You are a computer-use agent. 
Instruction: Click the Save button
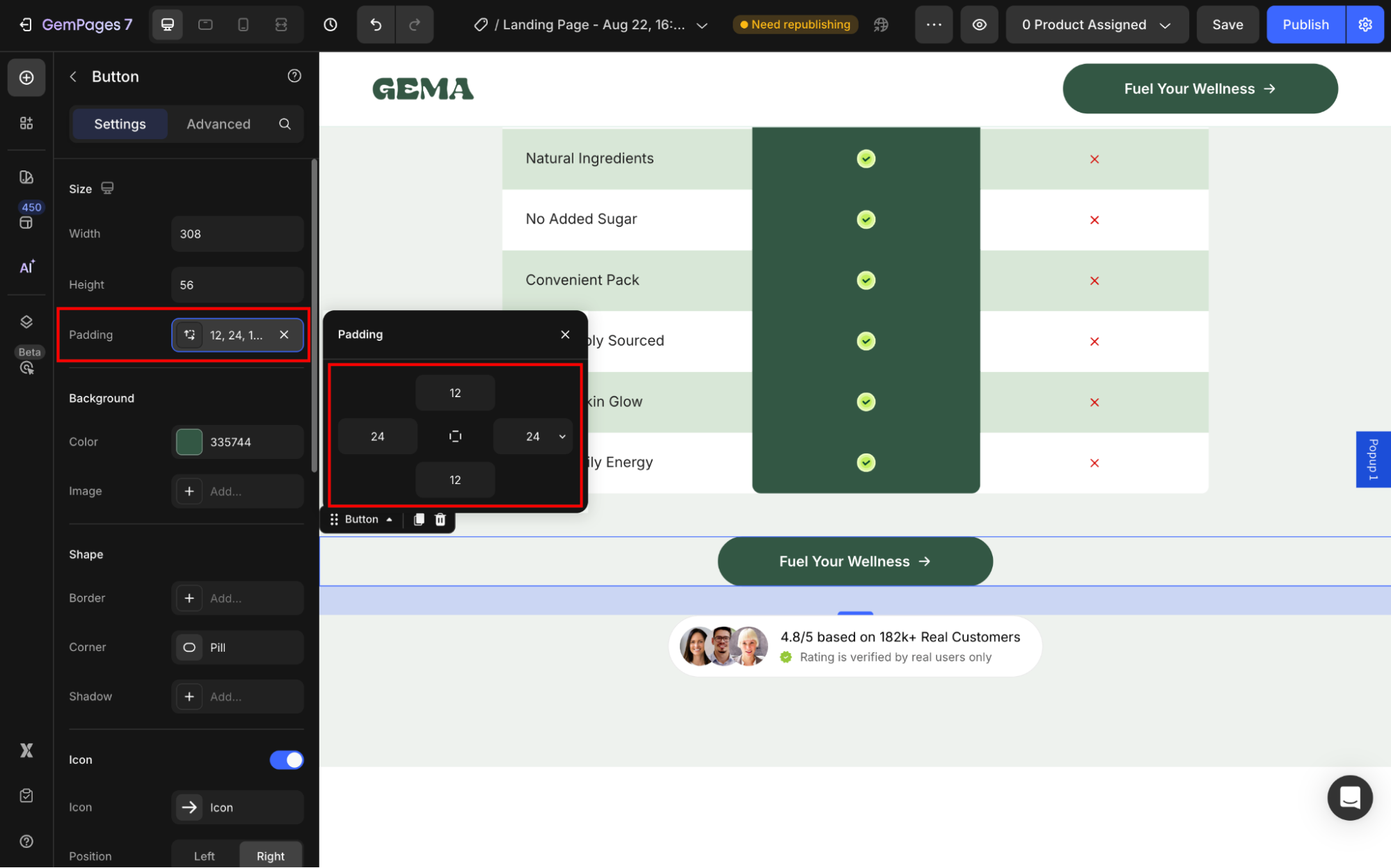pos(1227,25)
